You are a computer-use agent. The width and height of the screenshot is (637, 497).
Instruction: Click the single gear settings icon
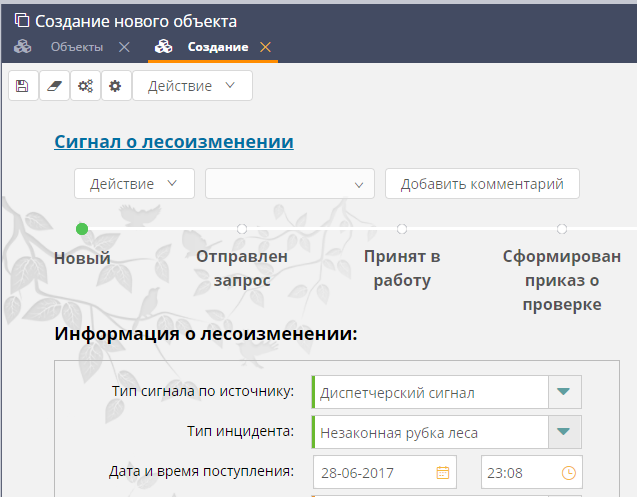116,86
